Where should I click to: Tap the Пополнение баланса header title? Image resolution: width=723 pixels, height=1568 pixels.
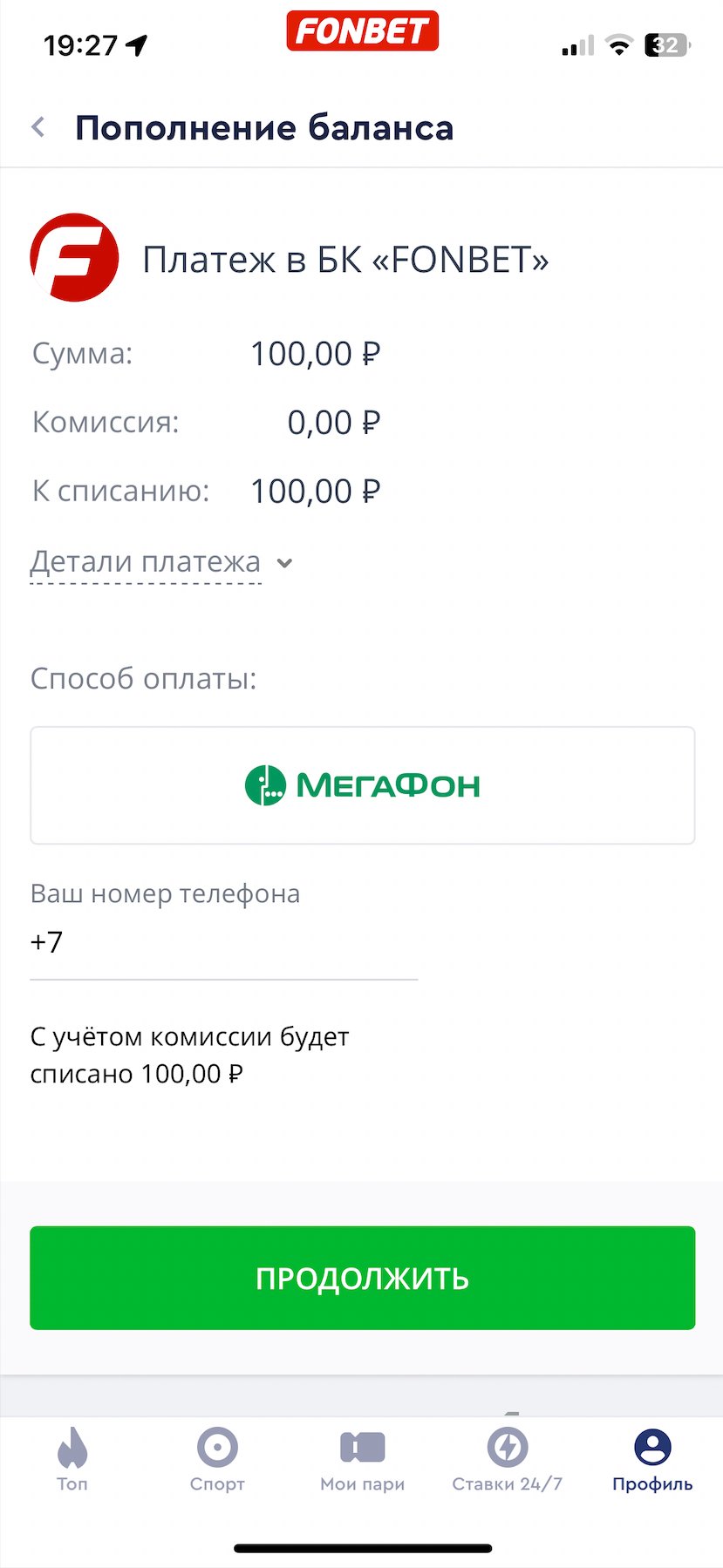(264, 128)
